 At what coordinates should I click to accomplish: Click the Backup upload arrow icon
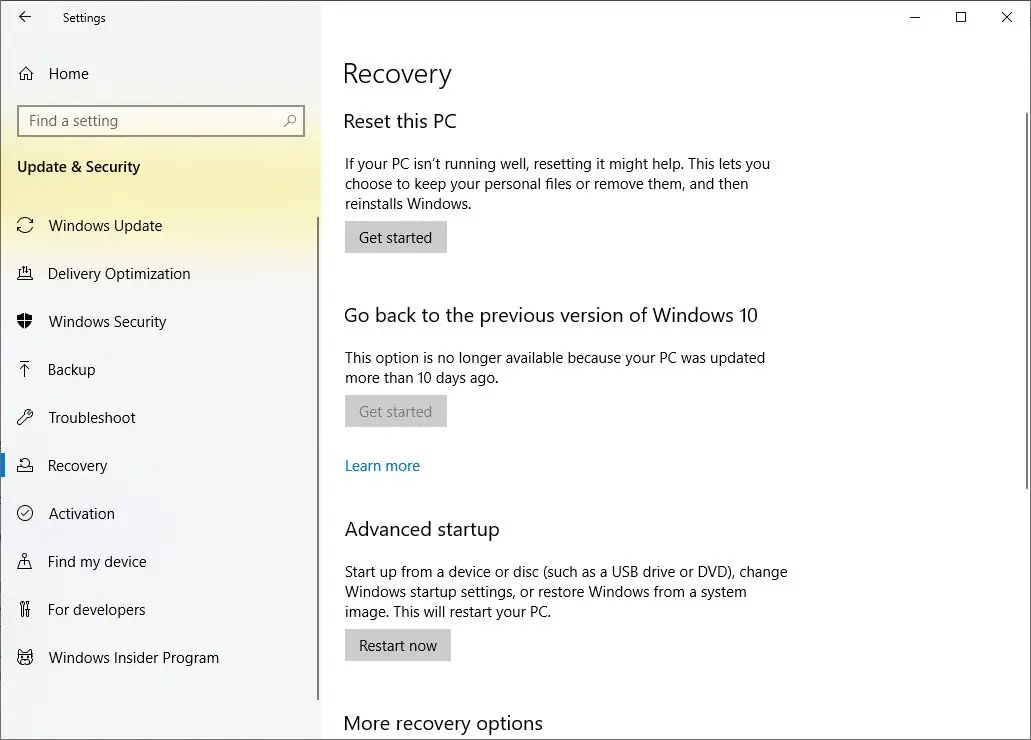(26, 370)
